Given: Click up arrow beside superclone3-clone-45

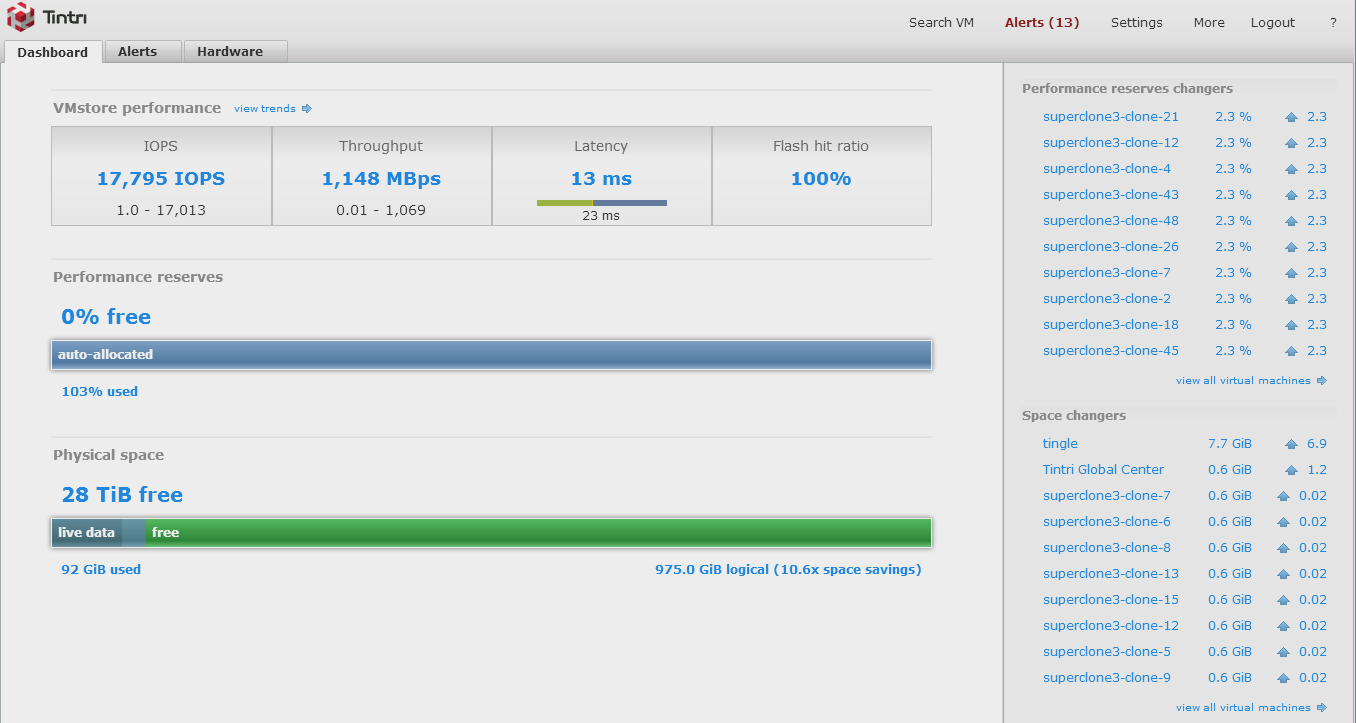Looking at the screenshot, I should pos(1291,351).
